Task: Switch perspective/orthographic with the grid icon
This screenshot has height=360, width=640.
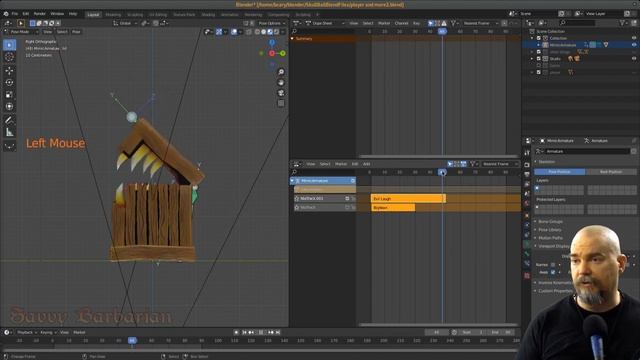Action: tap(281, 103)
